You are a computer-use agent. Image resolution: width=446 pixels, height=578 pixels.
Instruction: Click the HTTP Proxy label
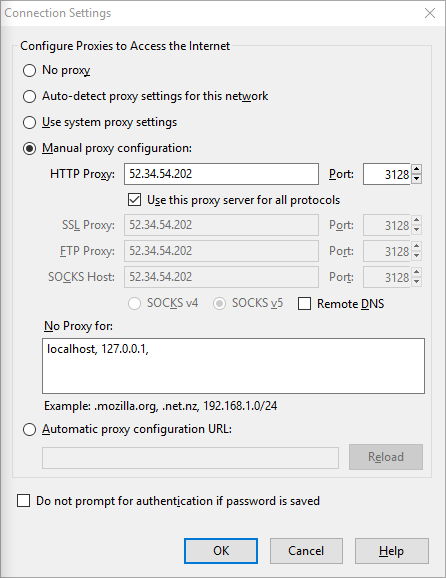point(82,174)
